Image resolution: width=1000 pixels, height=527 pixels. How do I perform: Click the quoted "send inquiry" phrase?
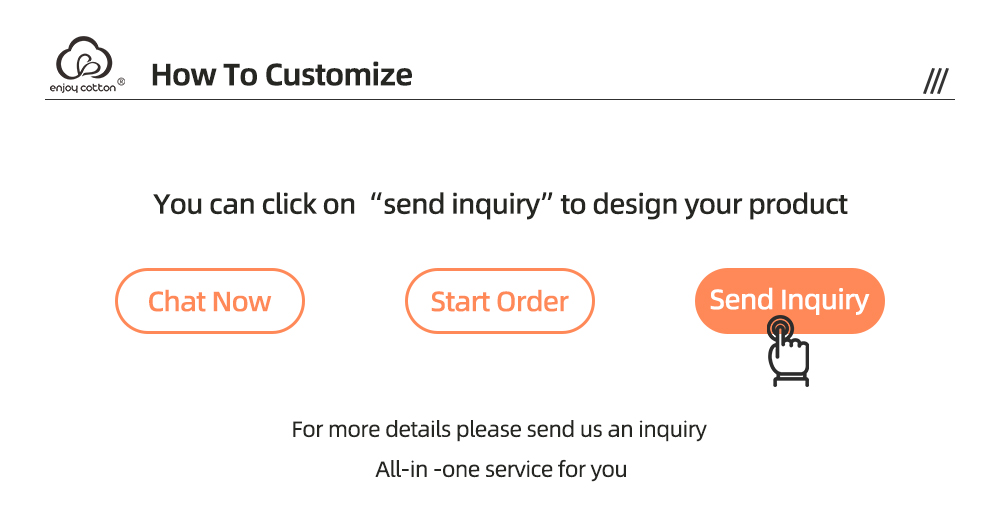(462, 205)
